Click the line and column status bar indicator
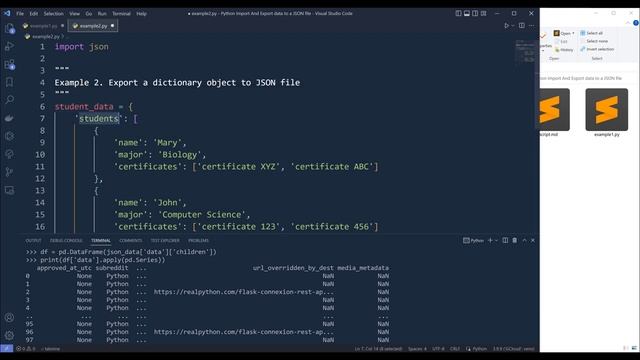640x360 pixels. pyautogui.click(x=378, y=349)
